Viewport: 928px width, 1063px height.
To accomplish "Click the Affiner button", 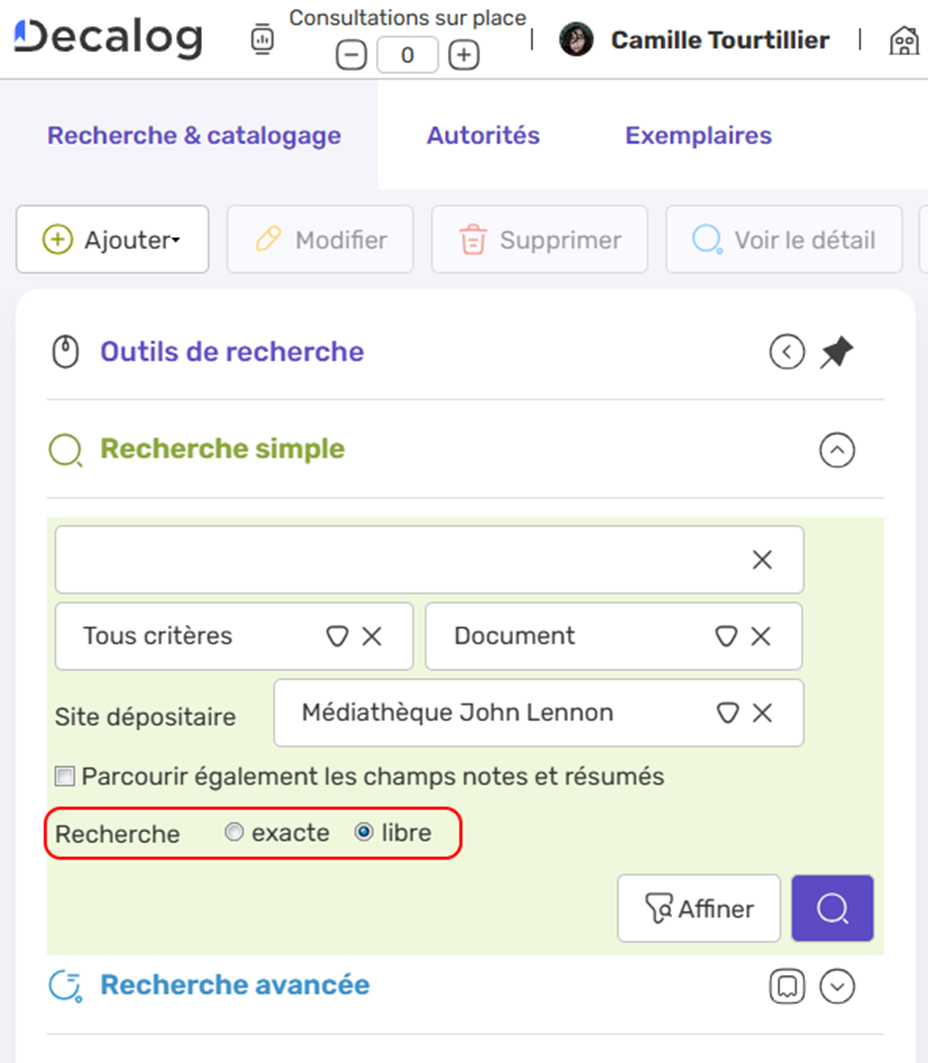I will pos(698,908).
